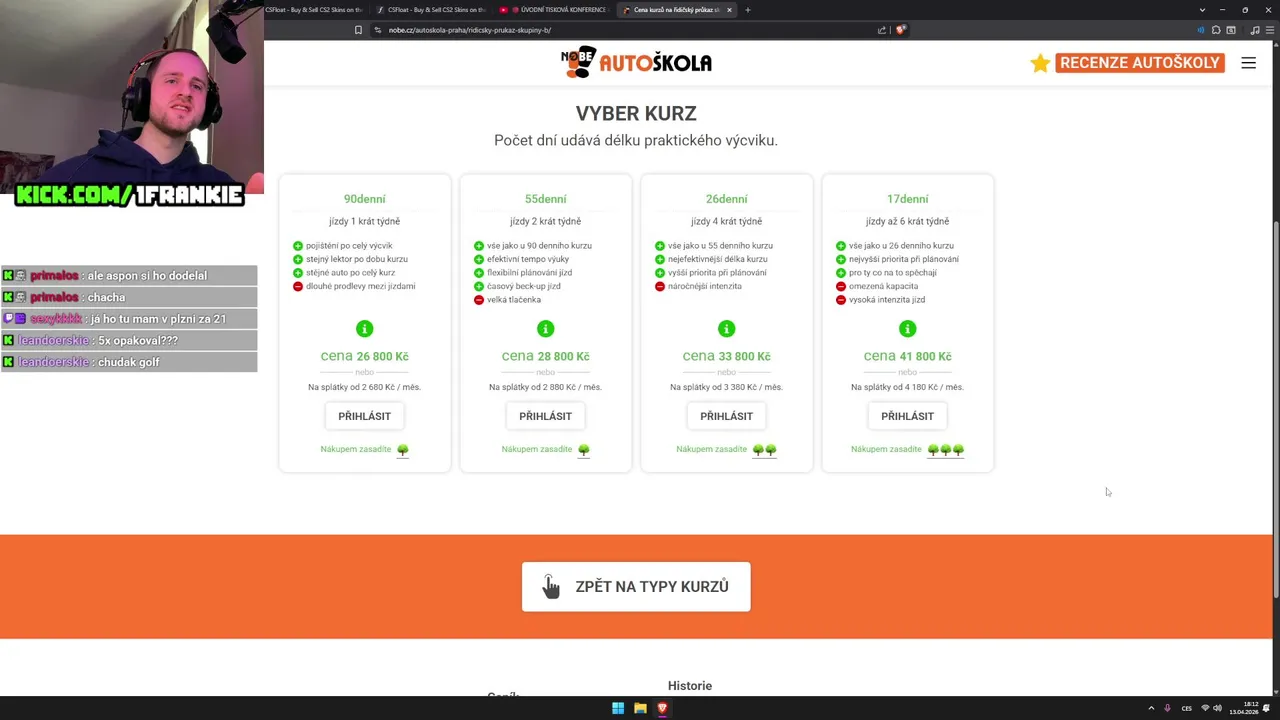Viewport: 1280px width, 720px height.
Task: Open the Windows Start menu
Action: 618,708
